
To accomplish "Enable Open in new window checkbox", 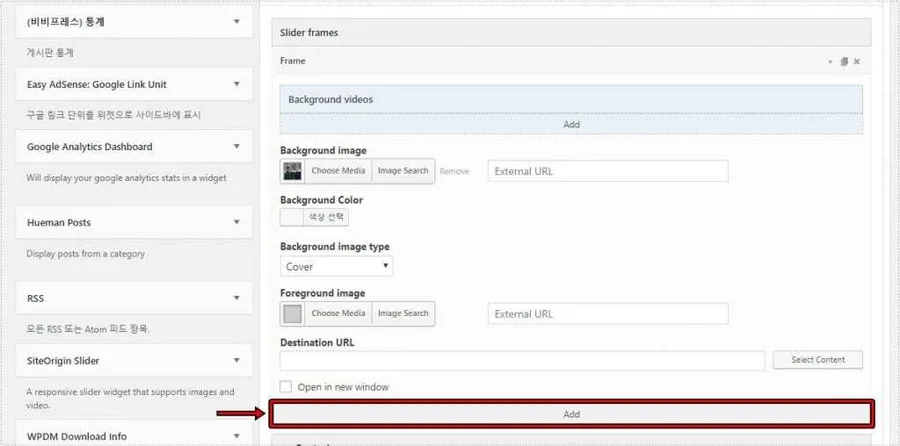I will tap(286, 387).
